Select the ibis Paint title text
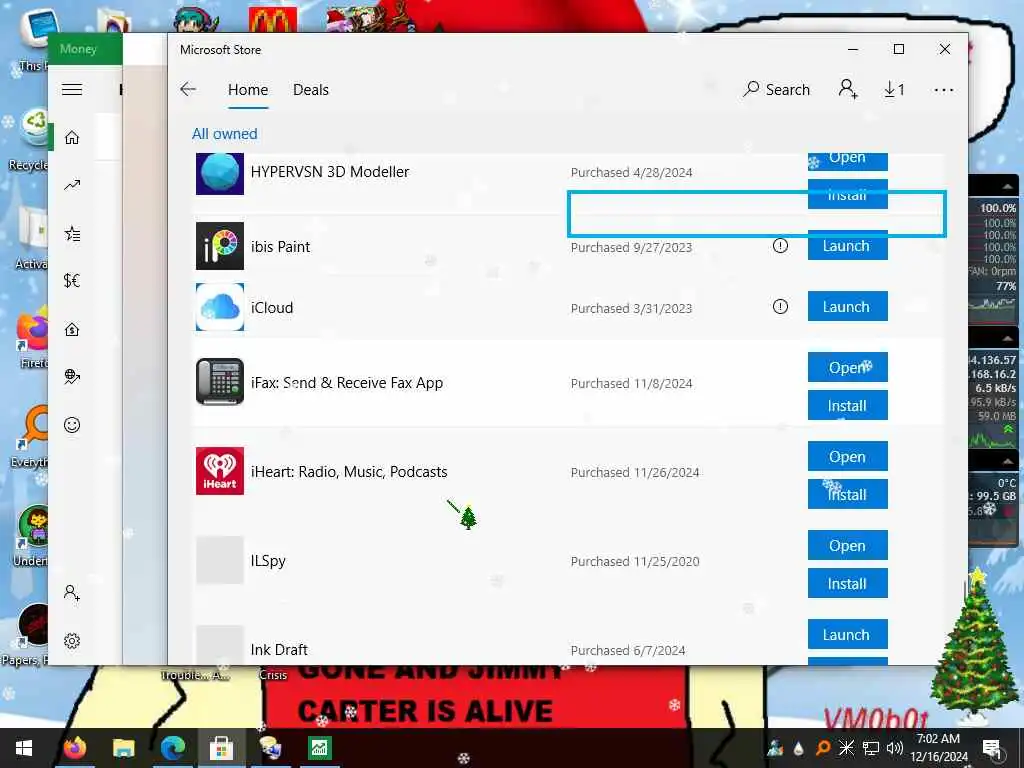This screenshot has height=768, width=1024. [x=280, y=247]
